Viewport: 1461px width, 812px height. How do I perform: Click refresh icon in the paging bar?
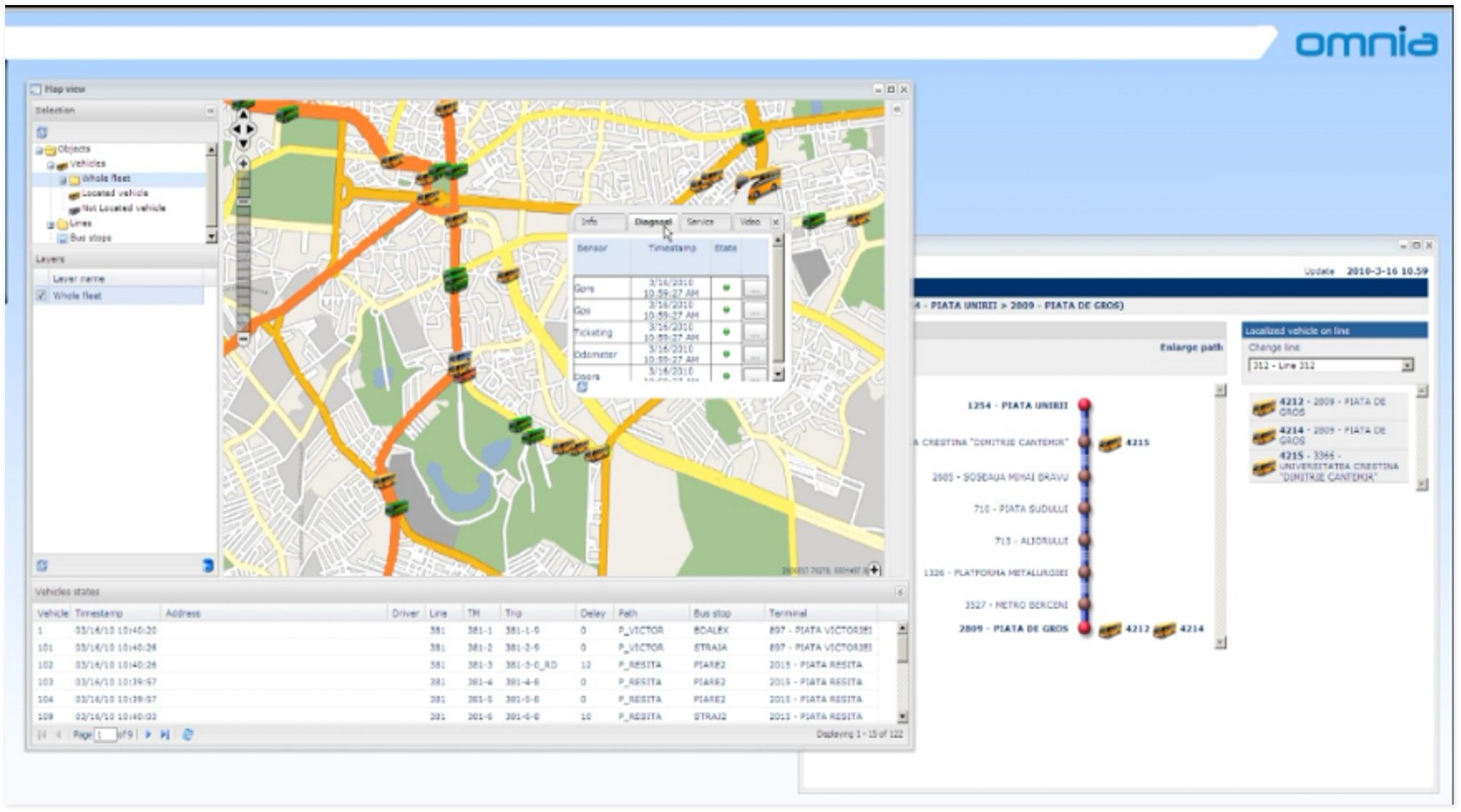click(188, 735)
